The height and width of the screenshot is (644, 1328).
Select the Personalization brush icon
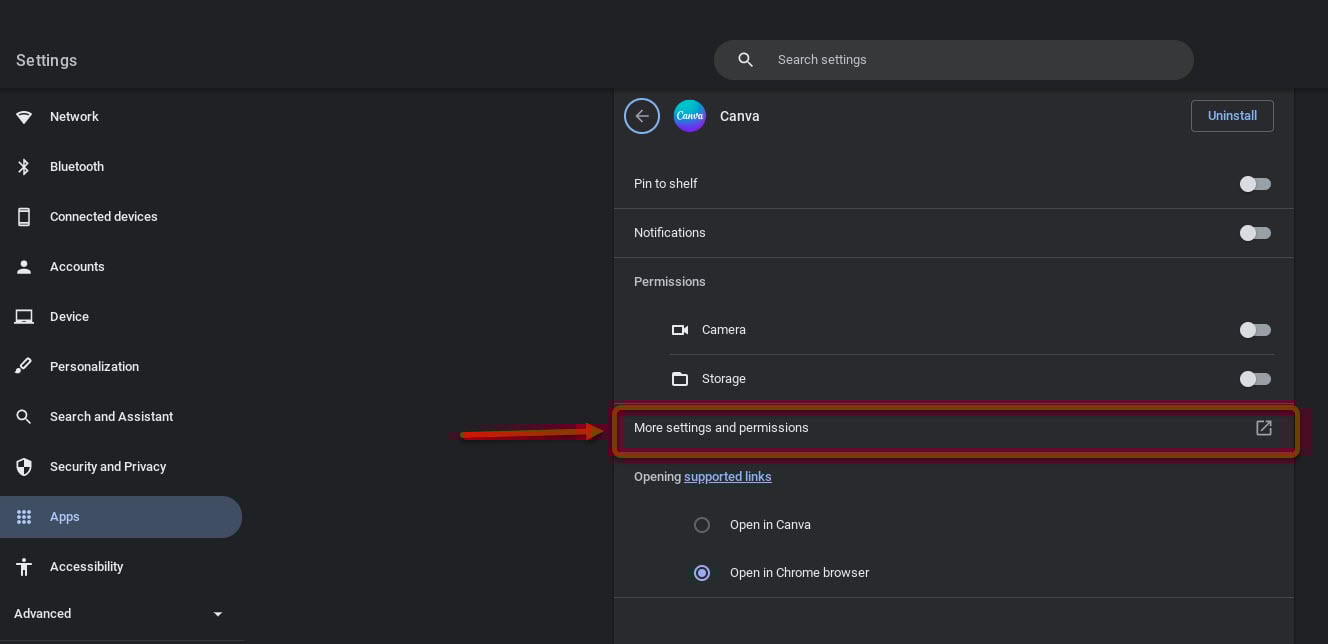(24, 366)
